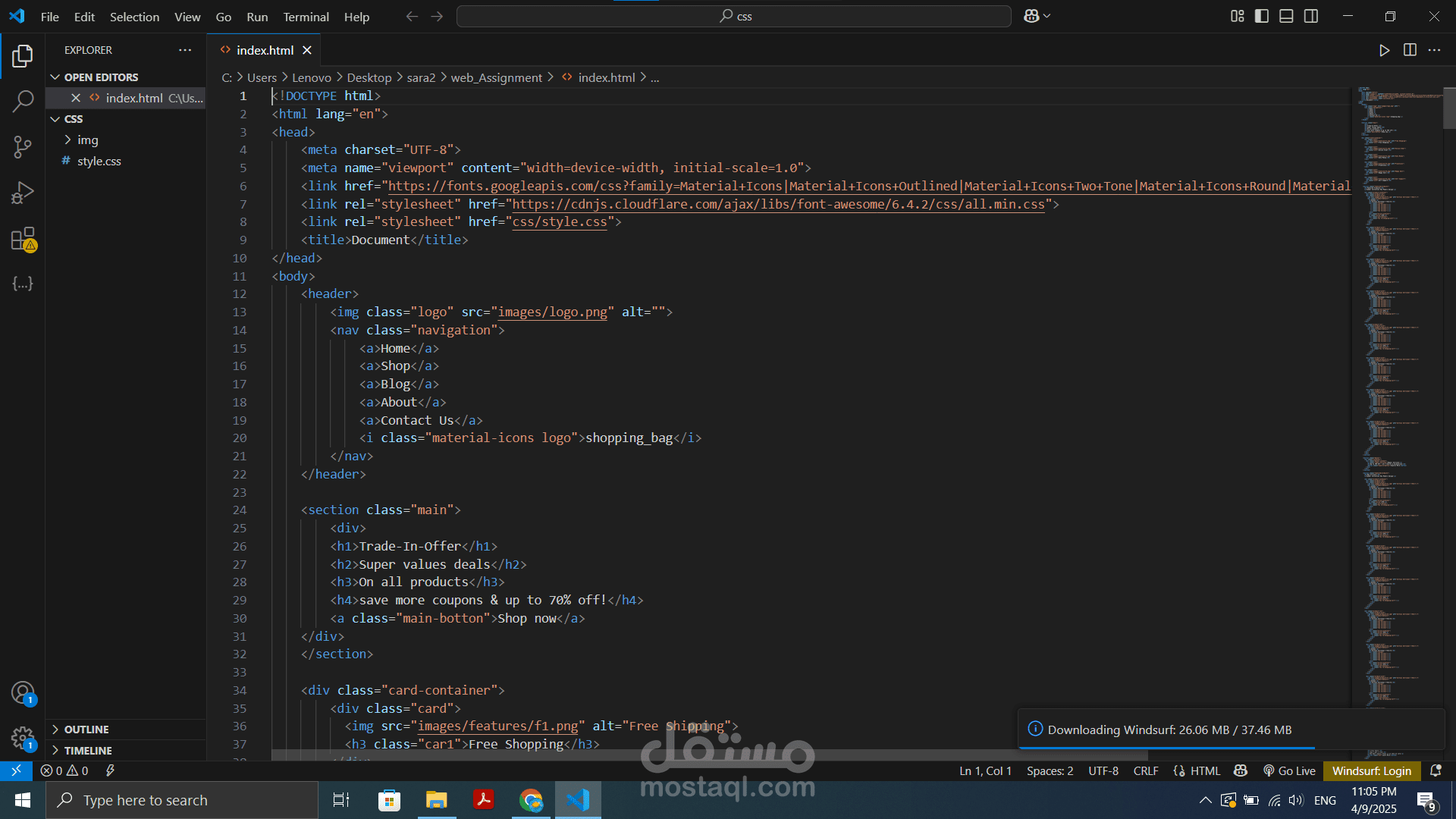The width and height of the screenshot is (1456, 819).
Task: Click the Windsurf download progress notification
Action: click(1231, 730)
